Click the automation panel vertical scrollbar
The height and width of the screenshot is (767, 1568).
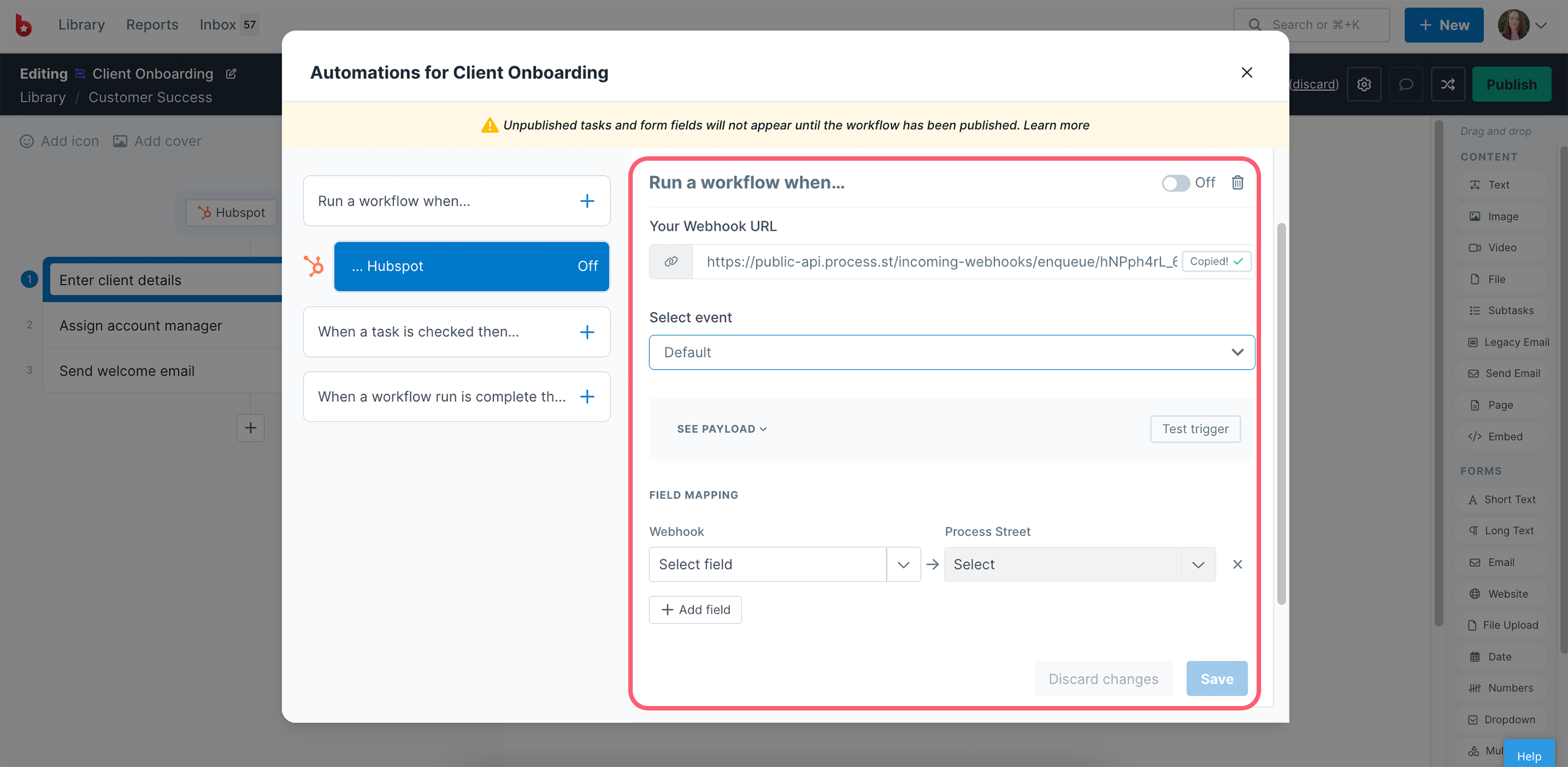coord(1280,414)
